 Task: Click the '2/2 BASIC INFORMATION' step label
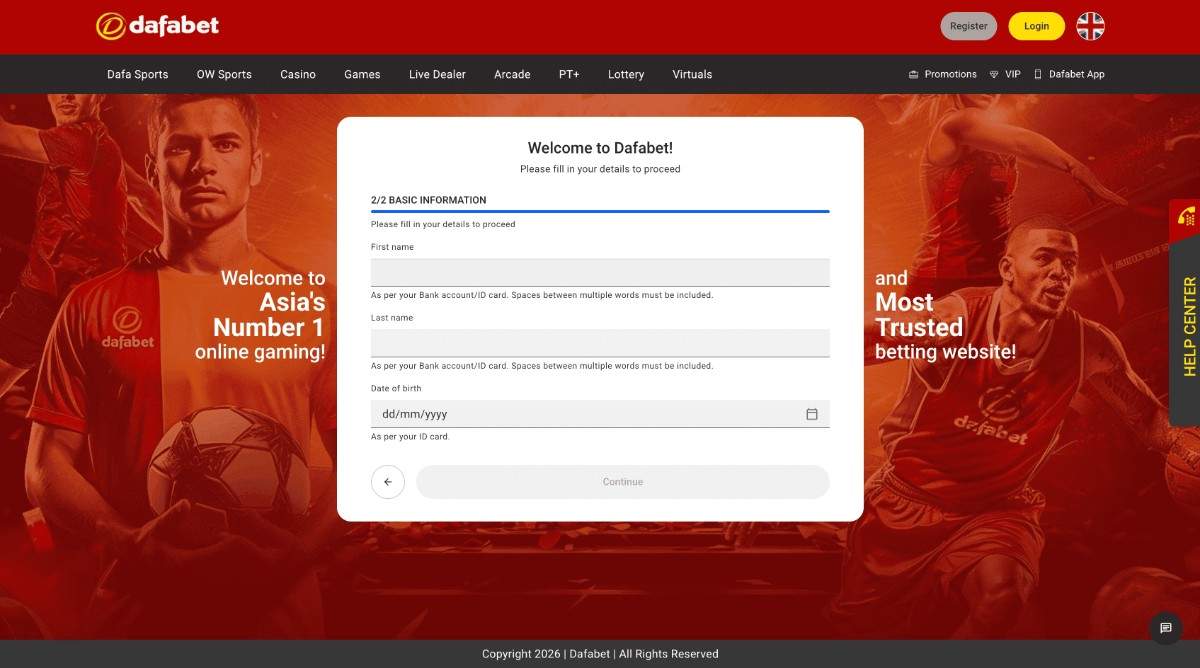pyautogui.click(x=429, y=200)
